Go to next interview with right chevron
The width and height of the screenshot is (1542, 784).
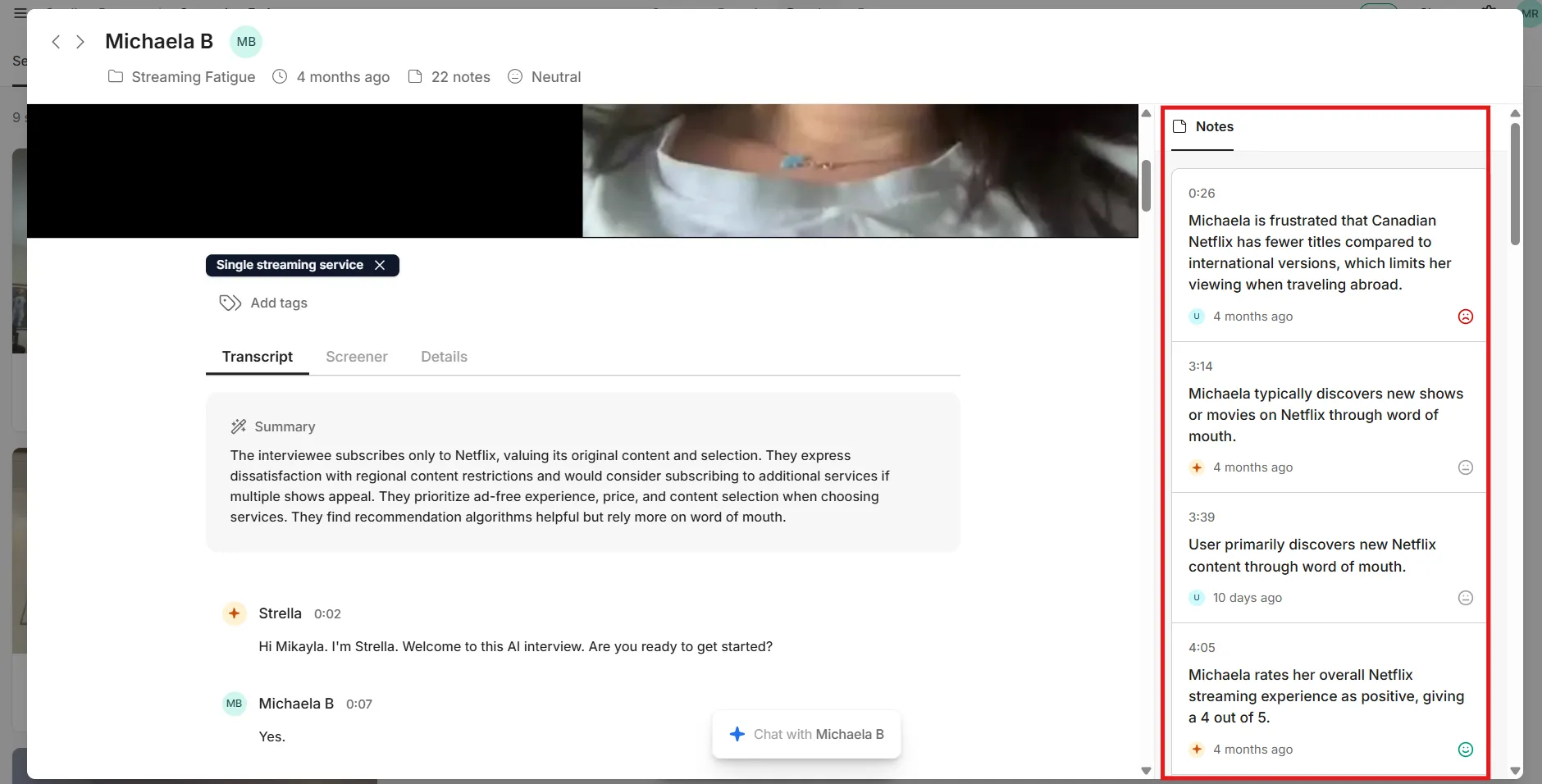[80, 42]
